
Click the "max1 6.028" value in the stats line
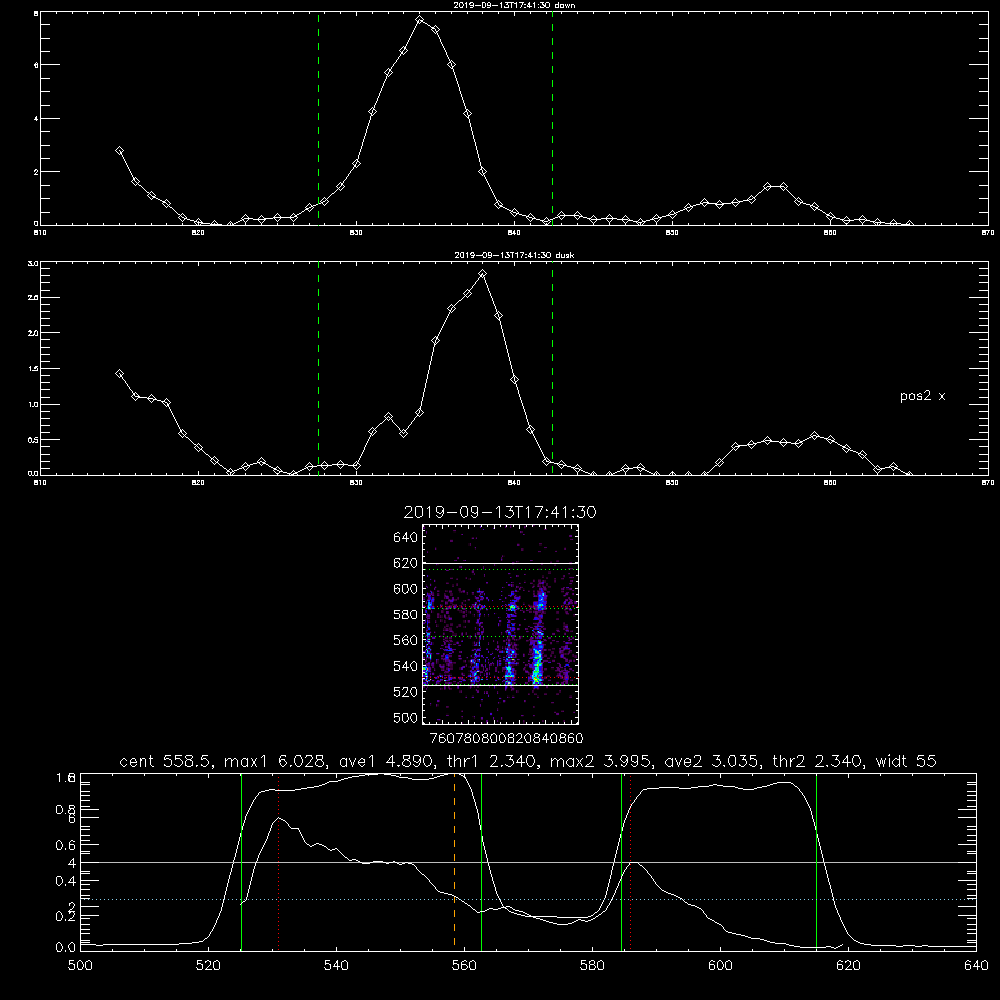[x=277, y=761]
